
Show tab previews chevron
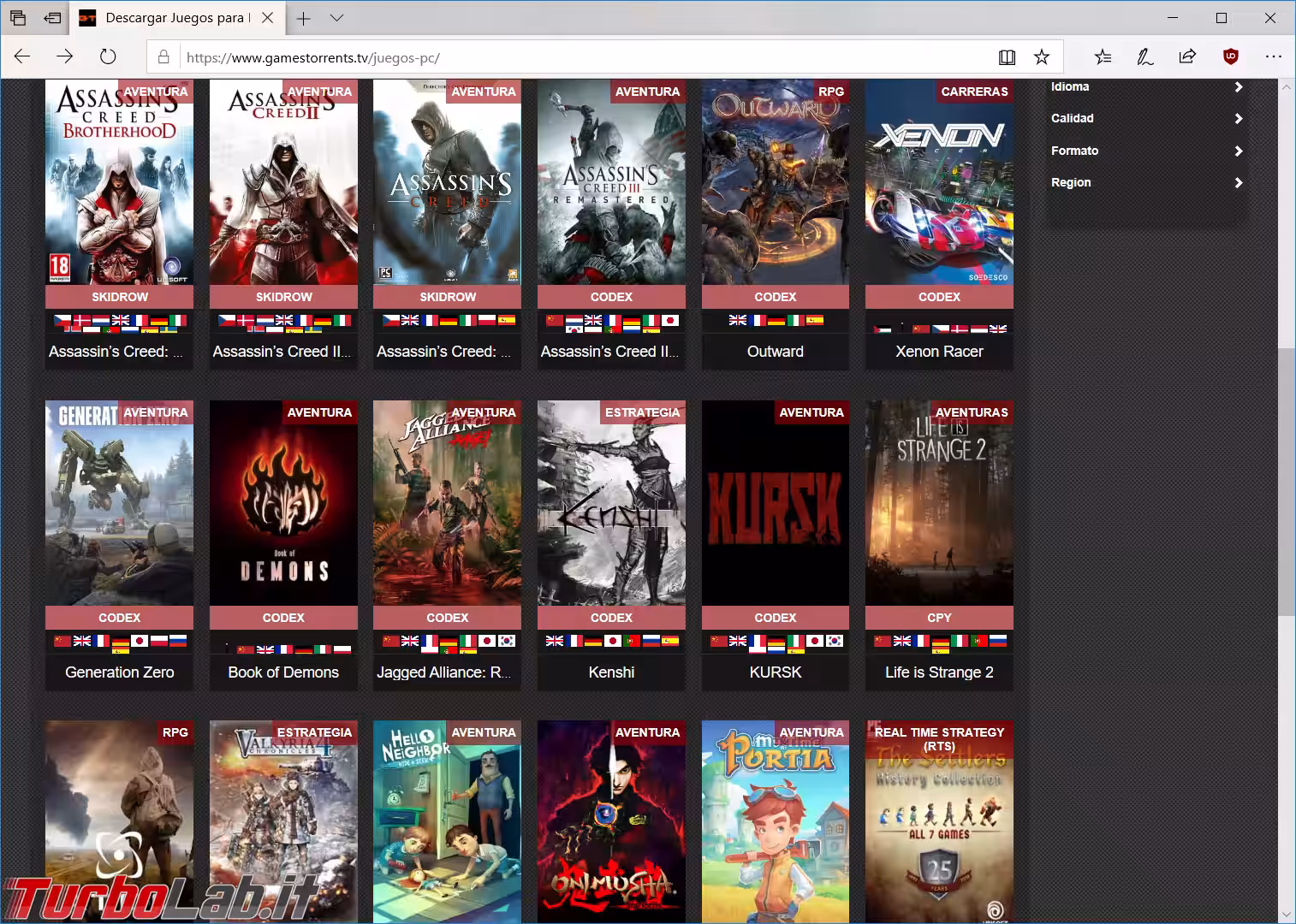pyautogui.click(x=337, y=17)
